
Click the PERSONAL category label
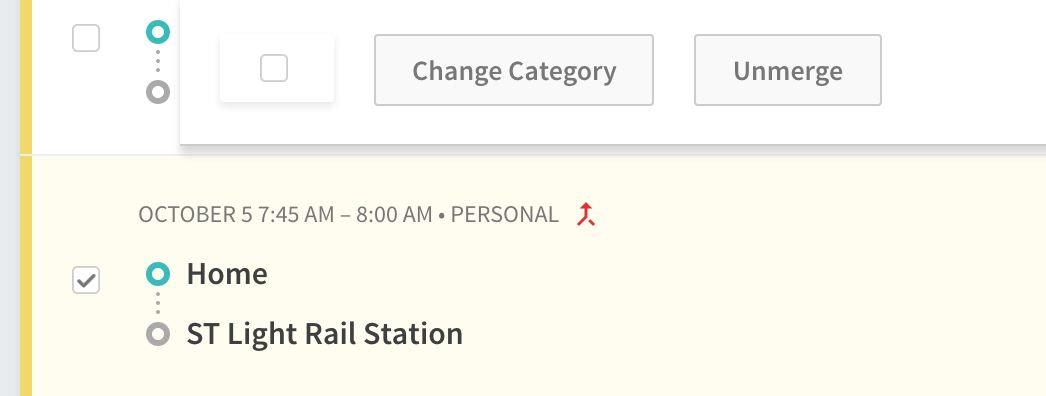point(505,215)
